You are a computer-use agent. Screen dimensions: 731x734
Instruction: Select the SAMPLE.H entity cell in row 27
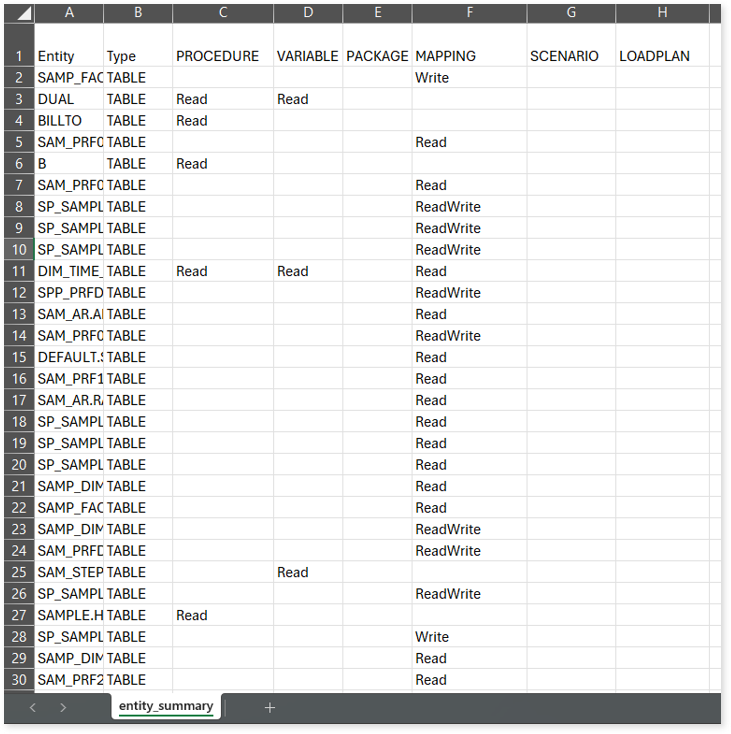pyautogui.click(x=69, y=615)
